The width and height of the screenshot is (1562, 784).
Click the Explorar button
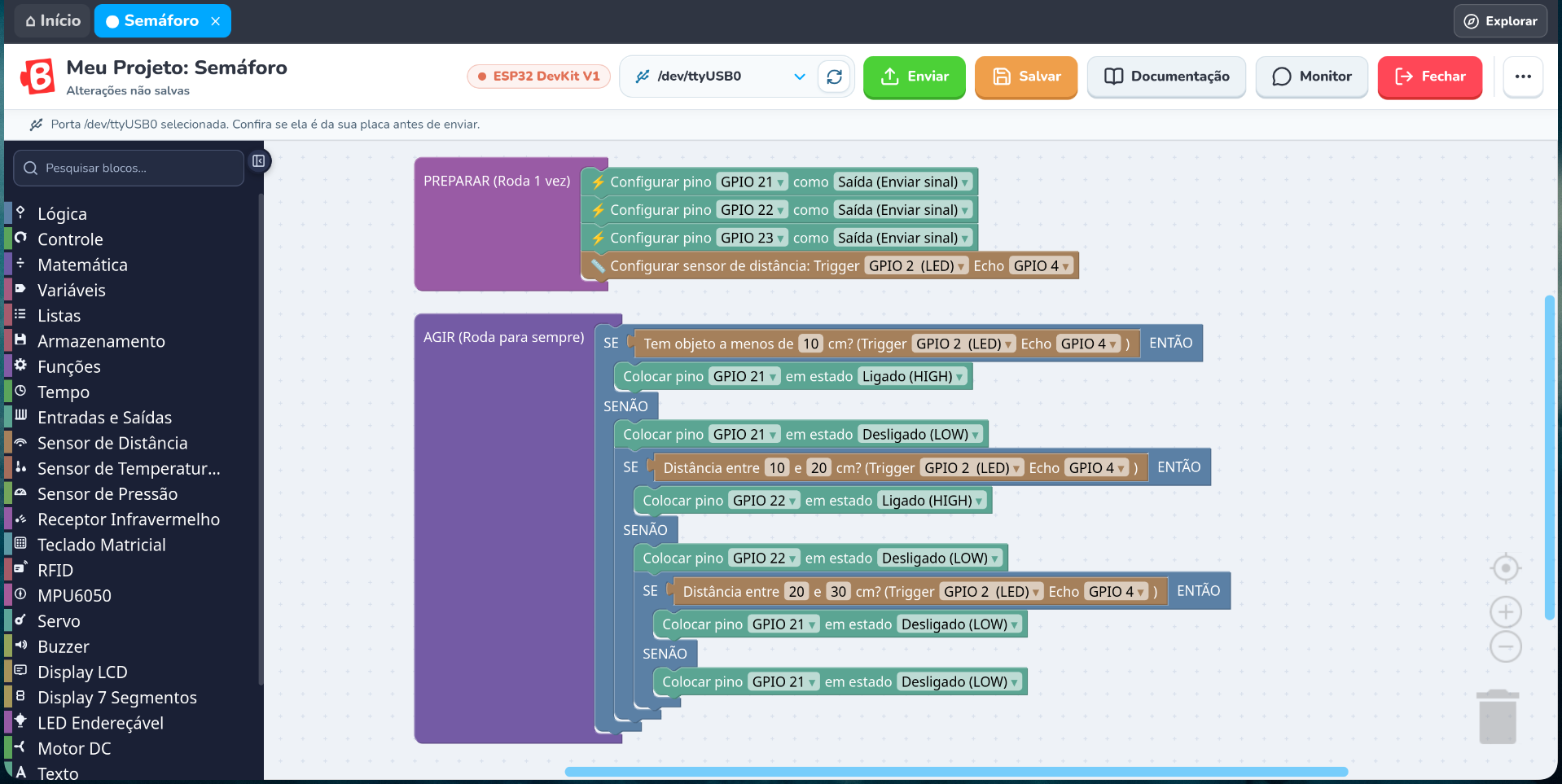pos(1500,21)
